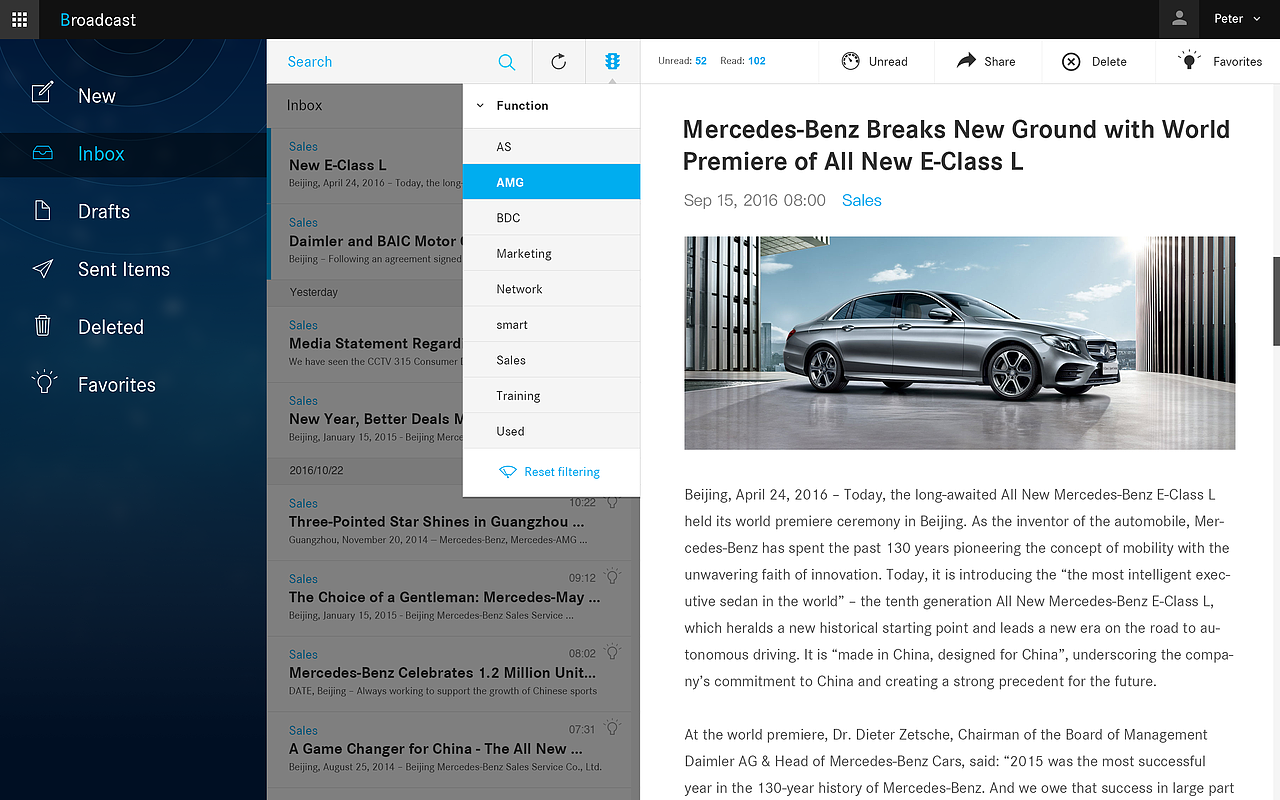
Task: Click Reset filtering link
Action: pos(562,472)
